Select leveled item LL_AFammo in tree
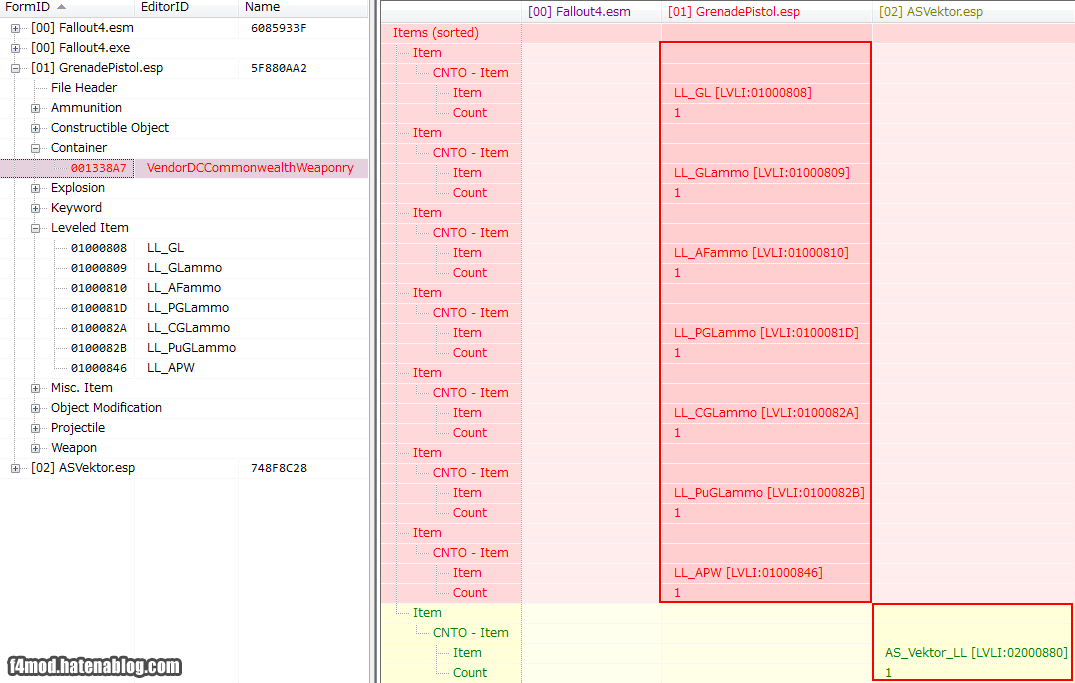 (184, 288)
